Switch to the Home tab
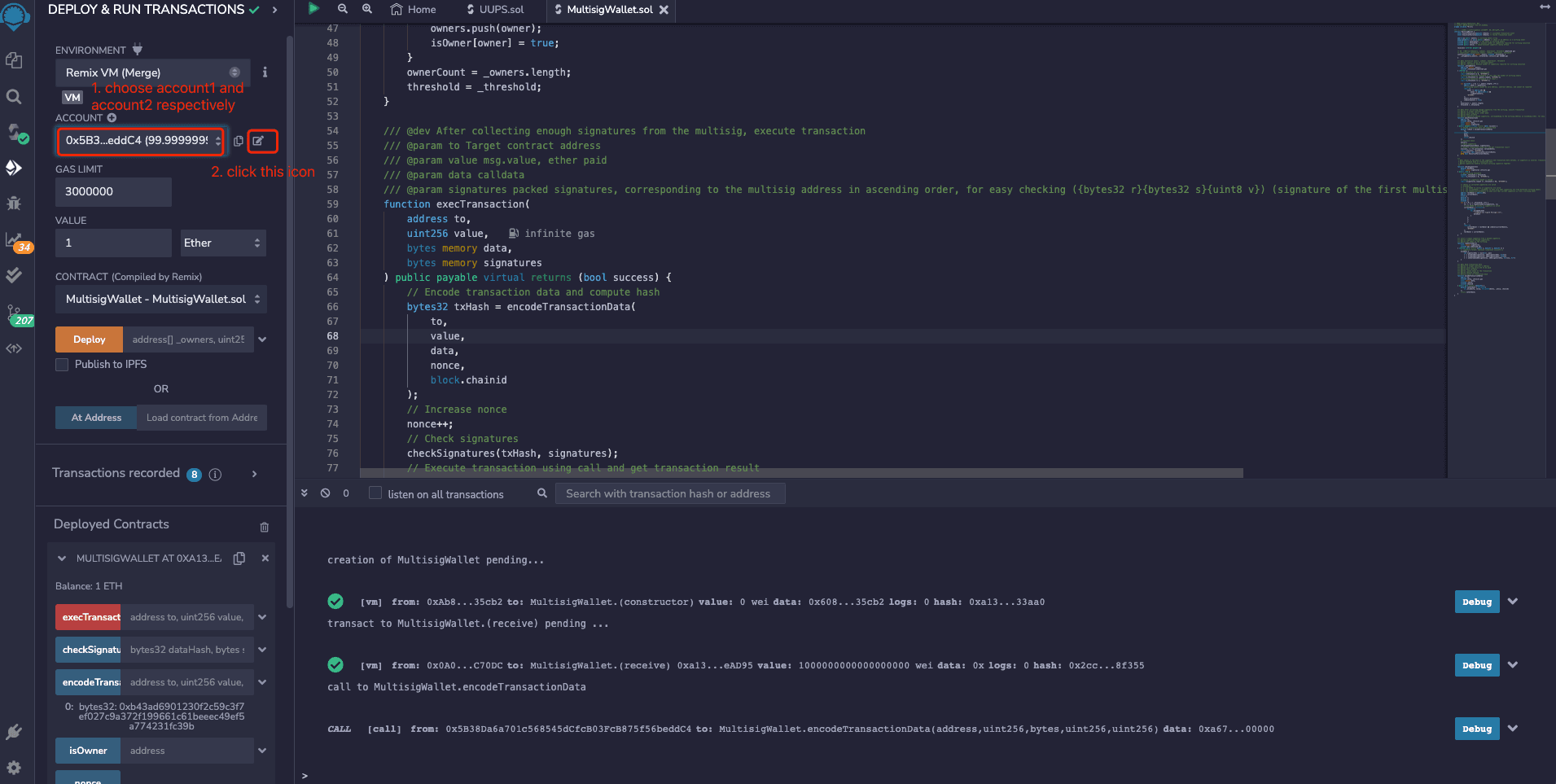Image resolution: width=1556 pixels, height=784 pixels. [x=414, y=10]
